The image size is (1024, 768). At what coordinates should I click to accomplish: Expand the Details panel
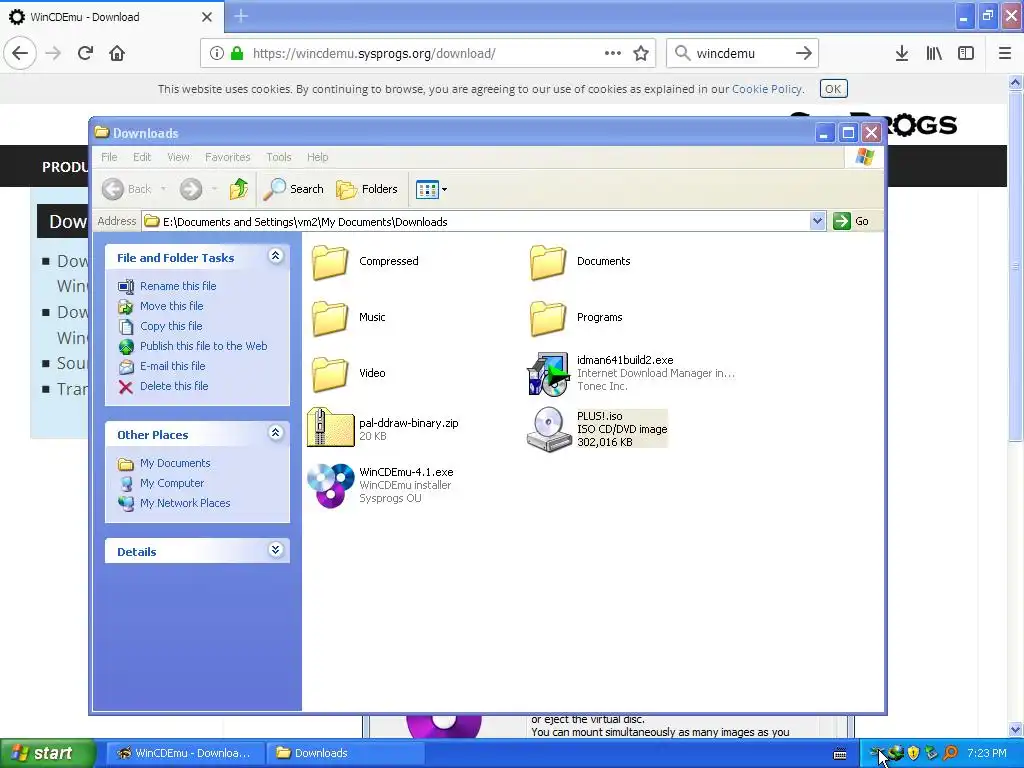click(276, 550)
